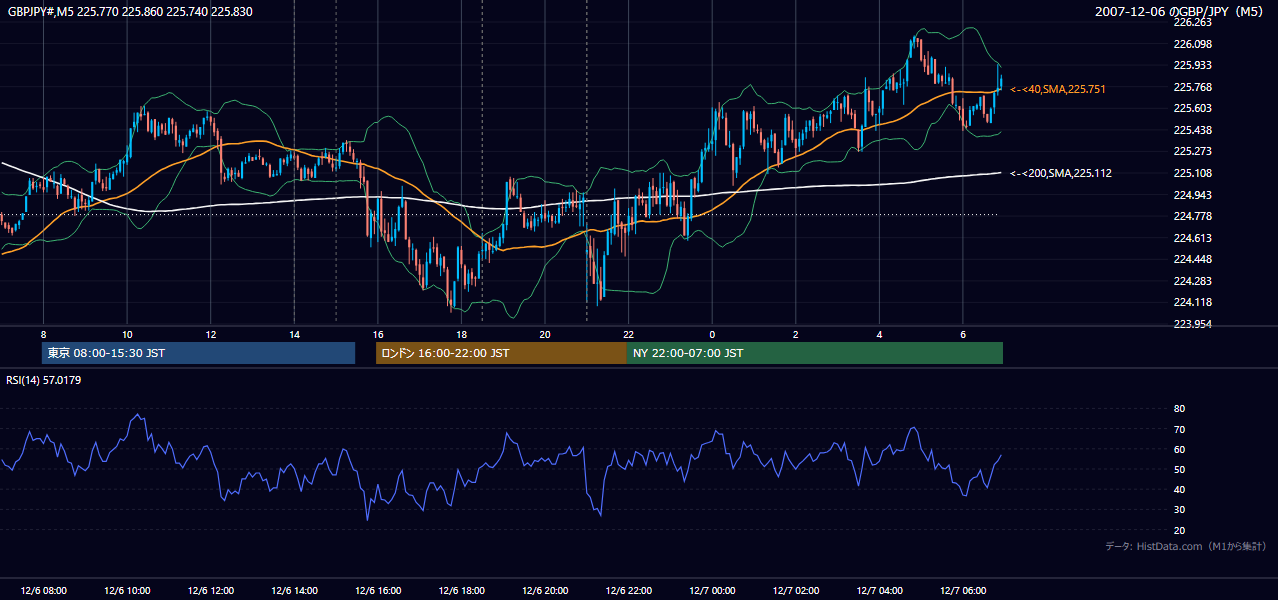The height and width of the screenshot is (600, 1278).
Task: Click the bottom time label 12/6 18:00
Action: (x=461, y=591)
